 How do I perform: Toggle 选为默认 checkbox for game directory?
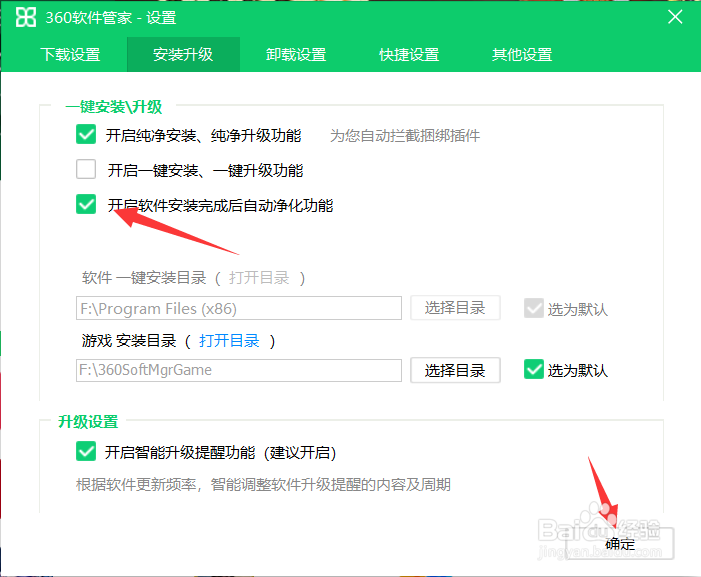point(534,370)
